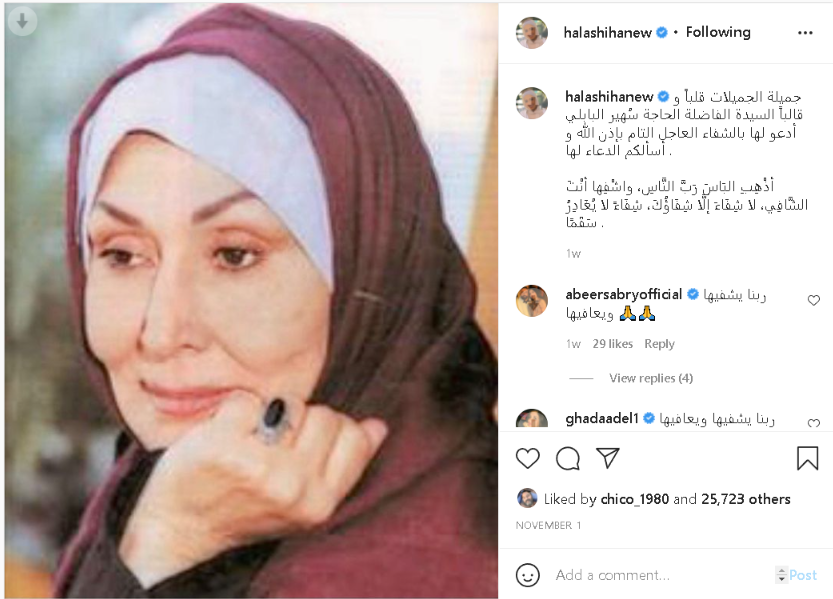Expand View replies (4)
This screenshot has width=833, height=599.
coord(651,378)
